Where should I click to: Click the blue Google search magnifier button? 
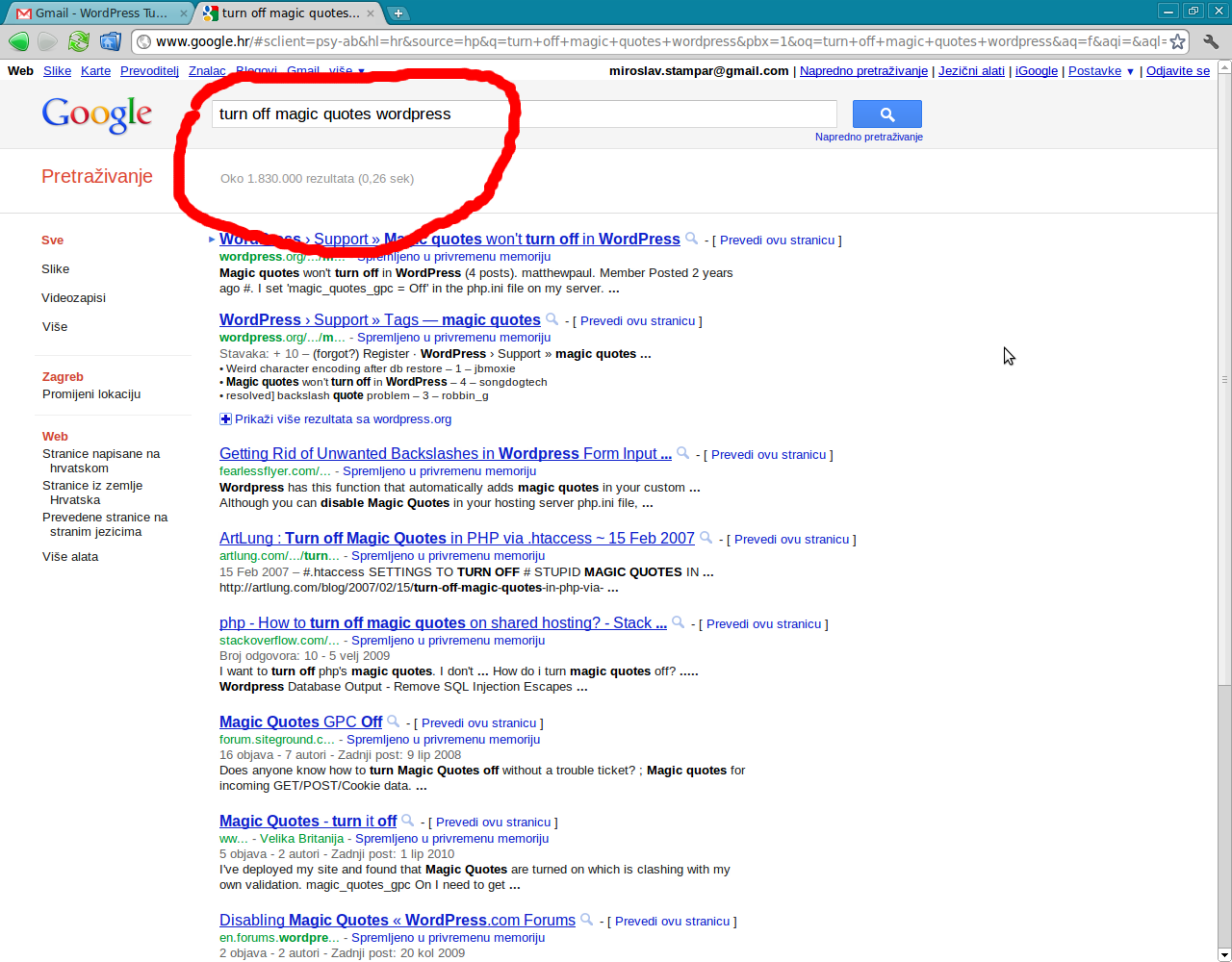click(x=886, y=114)
